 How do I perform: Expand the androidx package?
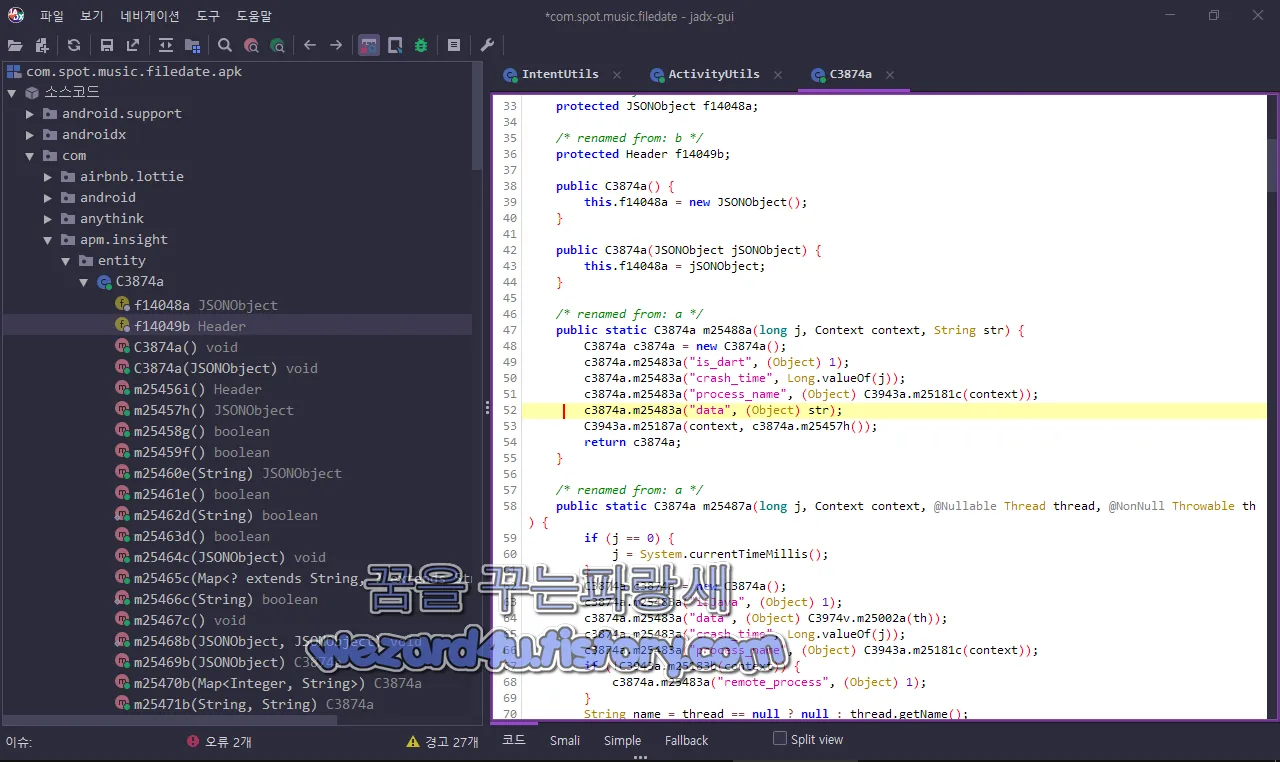[30, 135]
